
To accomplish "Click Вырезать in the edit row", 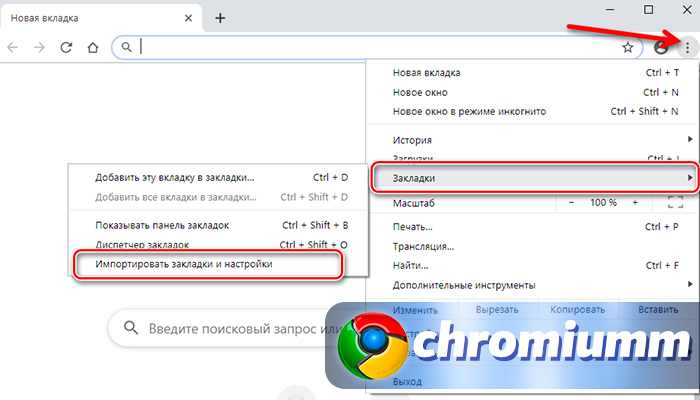I will pos(496,309).
